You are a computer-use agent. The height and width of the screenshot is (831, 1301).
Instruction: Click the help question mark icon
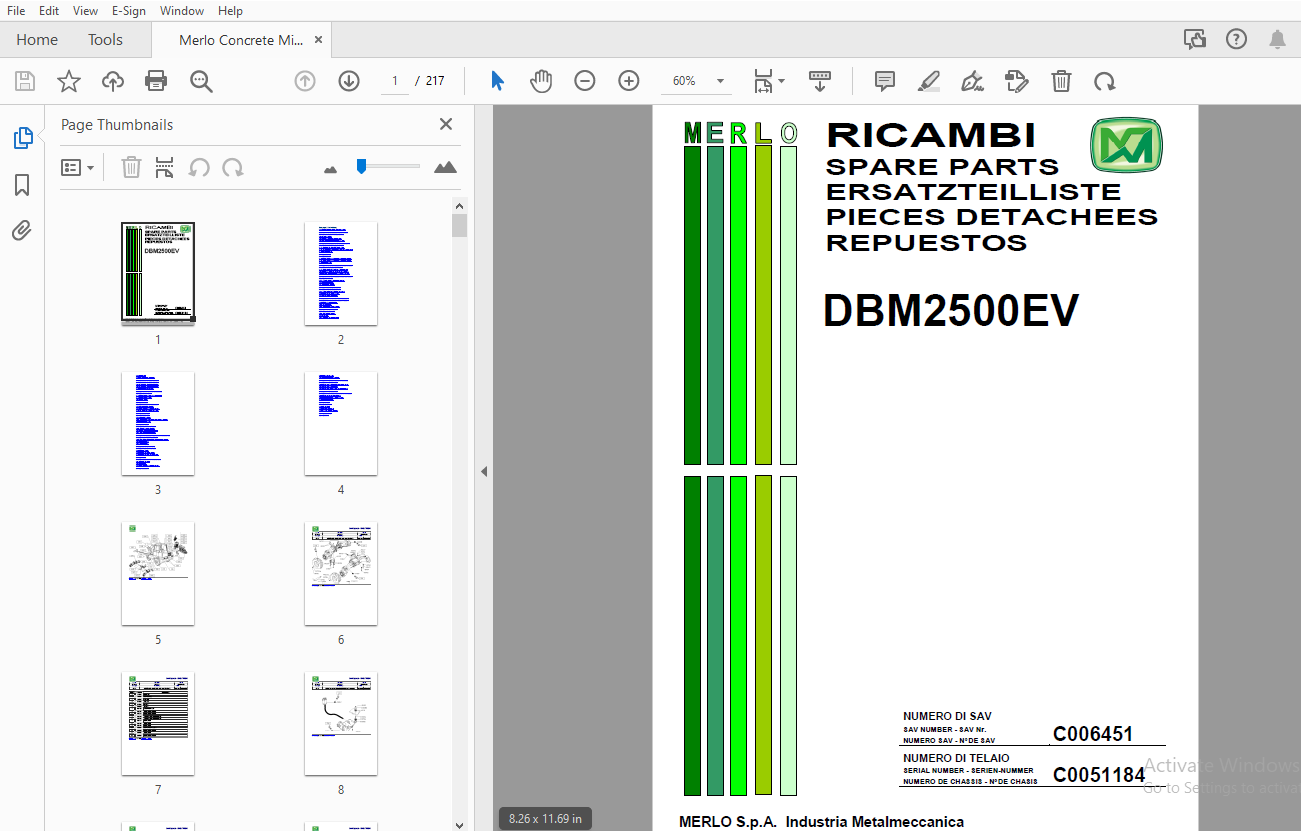pyautogui.click(x=1236, y=40)
